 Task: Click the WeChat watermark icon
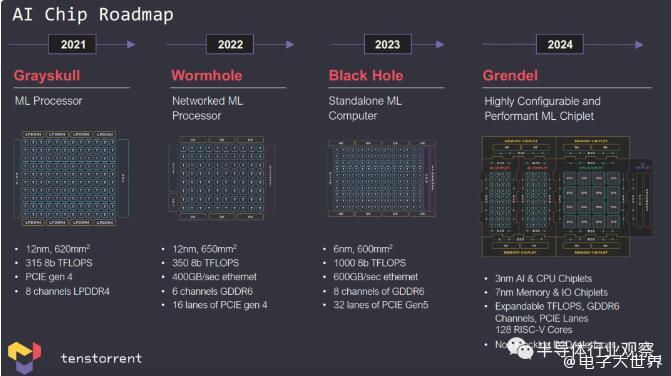tap(520, 349)
